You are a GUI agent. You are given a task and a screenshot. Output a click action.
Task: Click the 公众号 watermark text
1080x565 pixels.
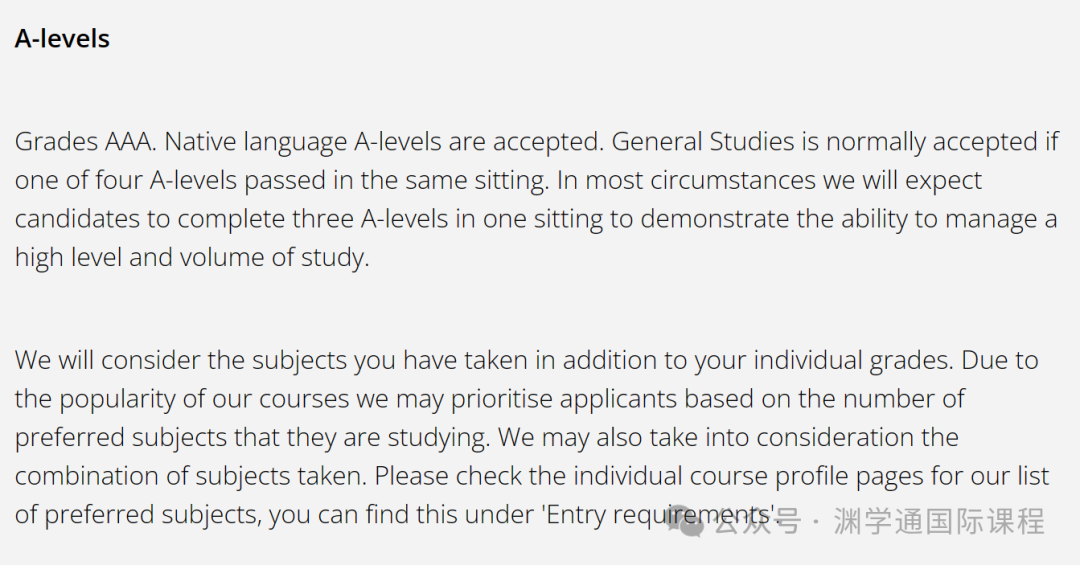(x=757, y=522)
